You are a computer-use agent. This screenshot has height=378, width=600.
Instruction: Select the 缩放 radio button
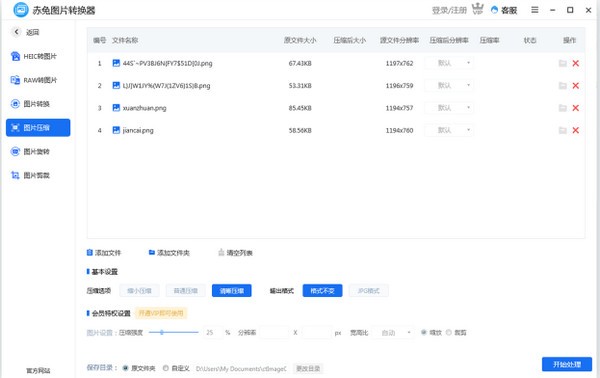point(424,332)
